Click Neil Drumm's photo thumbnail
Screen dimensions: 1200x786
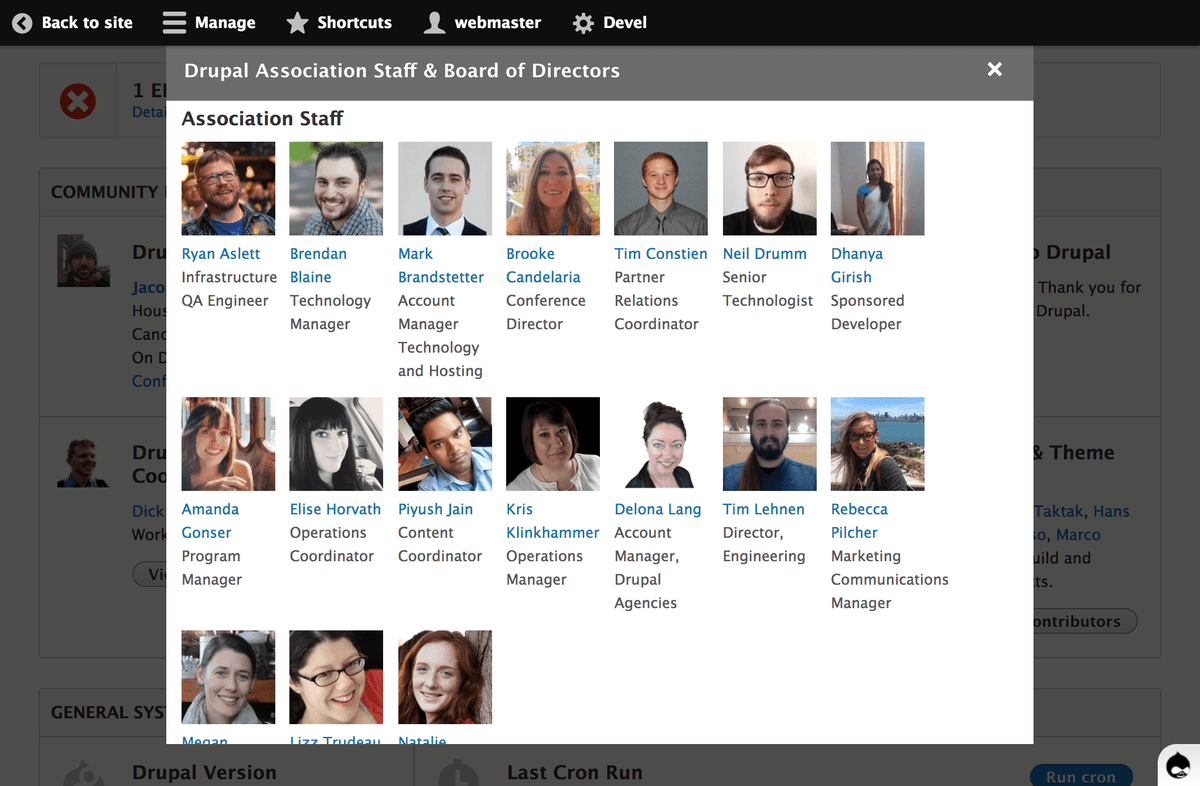[x=769, y=188]
